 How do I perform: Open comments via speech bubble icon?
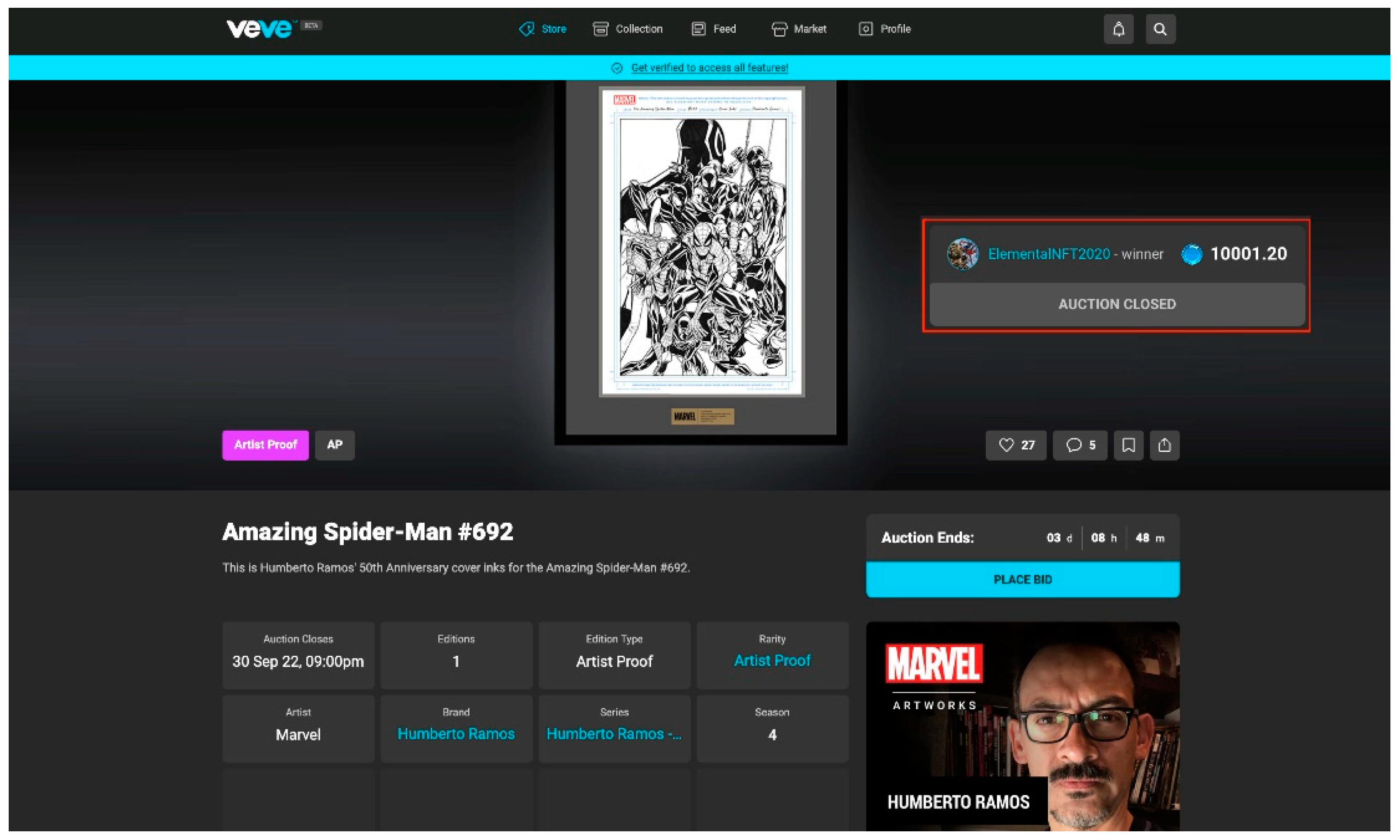click(x=1079, y=445)
